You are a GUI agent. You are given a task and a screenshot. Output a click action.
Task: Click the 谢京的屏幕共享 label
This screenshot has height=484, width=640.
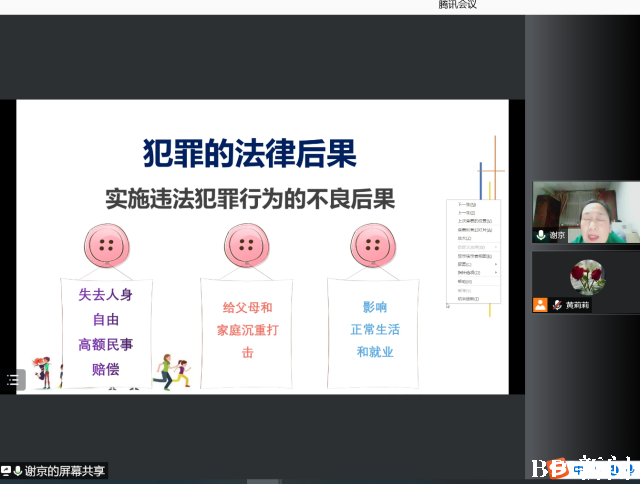pos(65,470)
